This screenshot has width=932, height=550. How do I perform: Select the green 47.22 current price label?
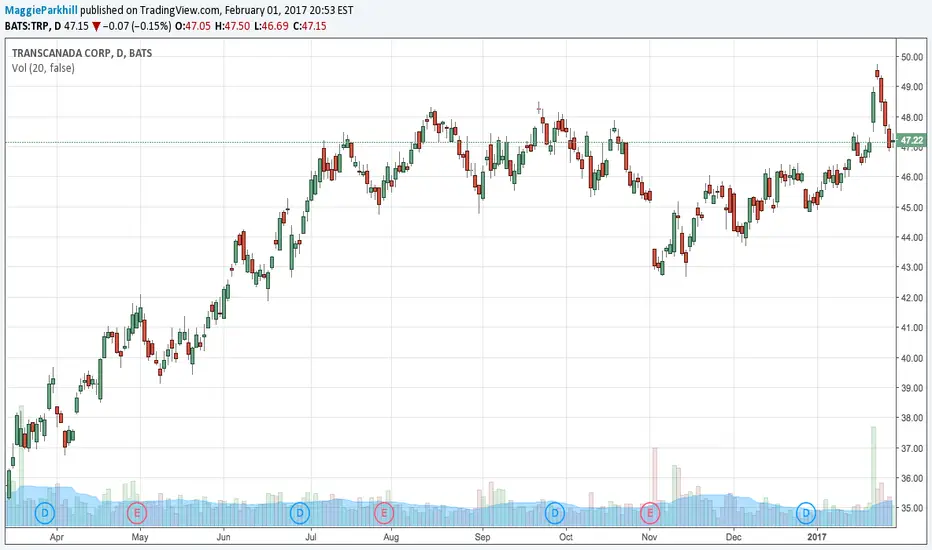(x=912, y=141)
